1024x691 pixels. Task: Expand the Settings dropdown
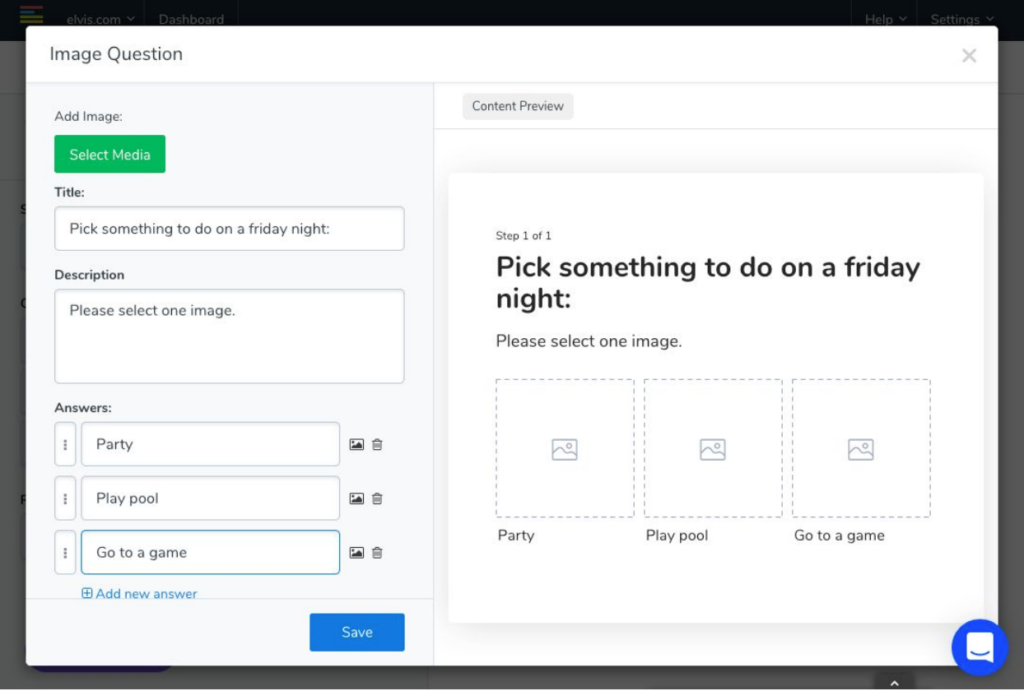[961, 19]
